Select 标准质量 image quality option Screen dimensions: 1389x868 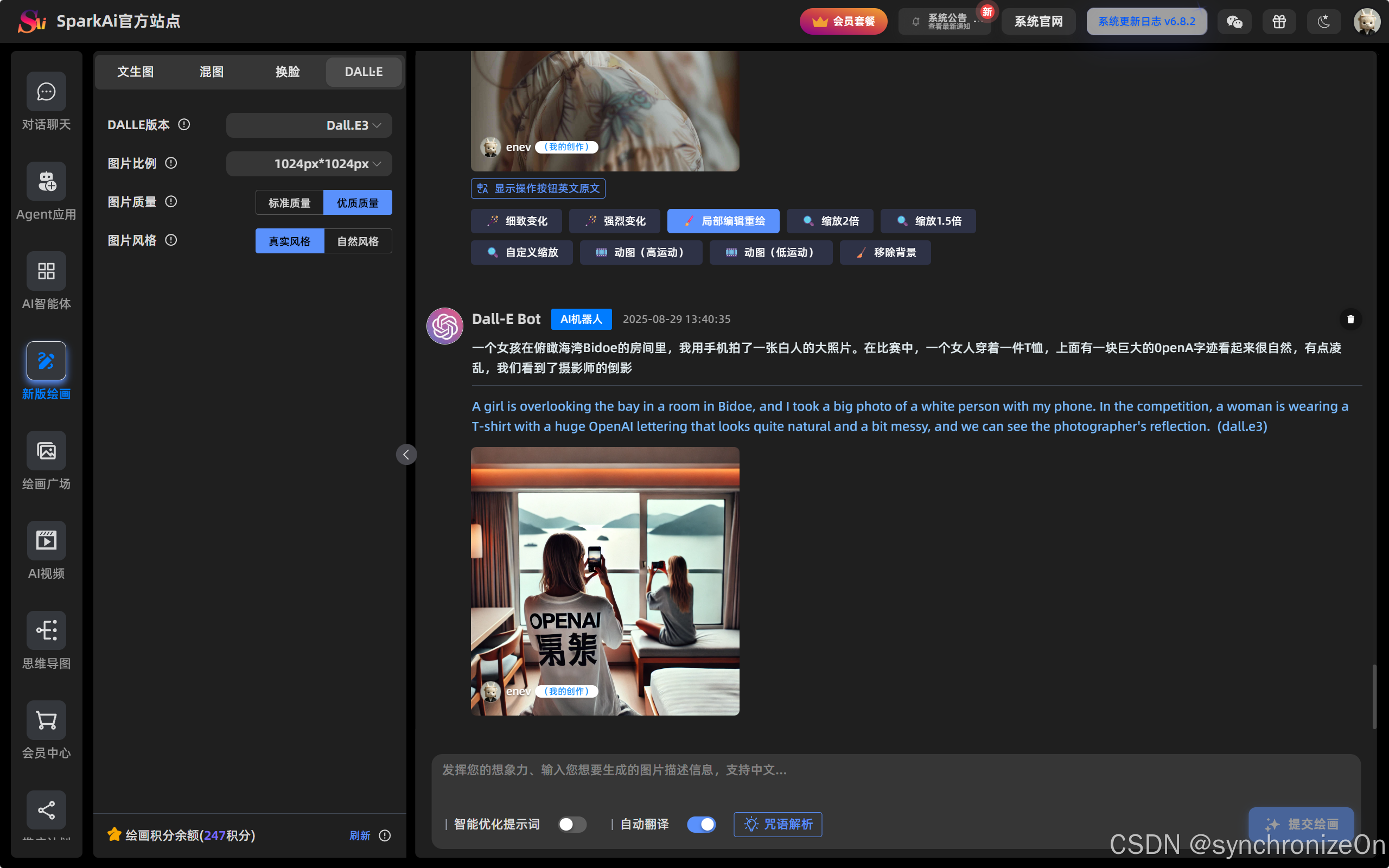pyautogui.click(x=289, y=203)
